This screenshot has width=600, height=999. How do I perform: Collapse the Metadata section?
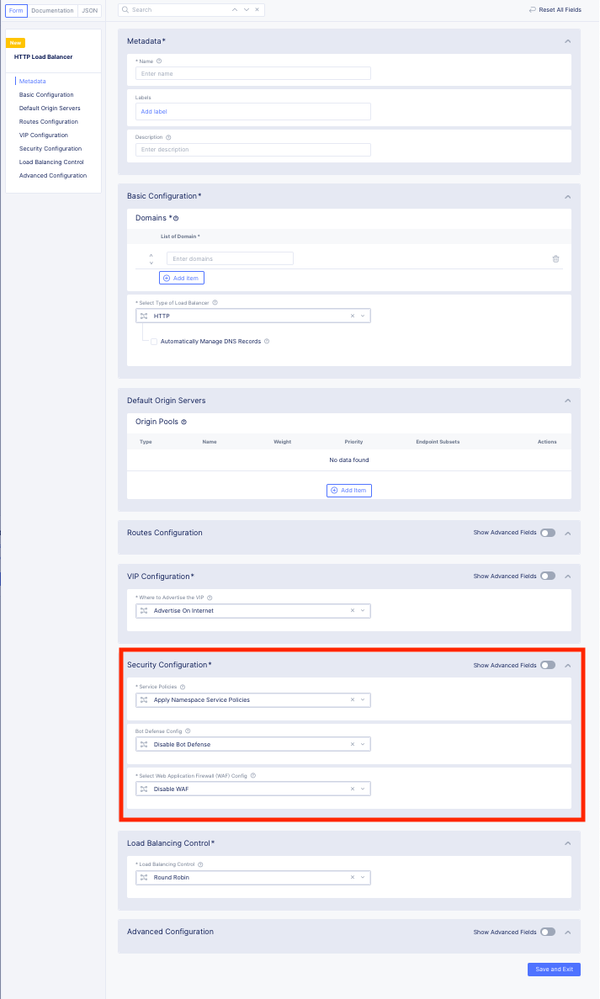568,41
